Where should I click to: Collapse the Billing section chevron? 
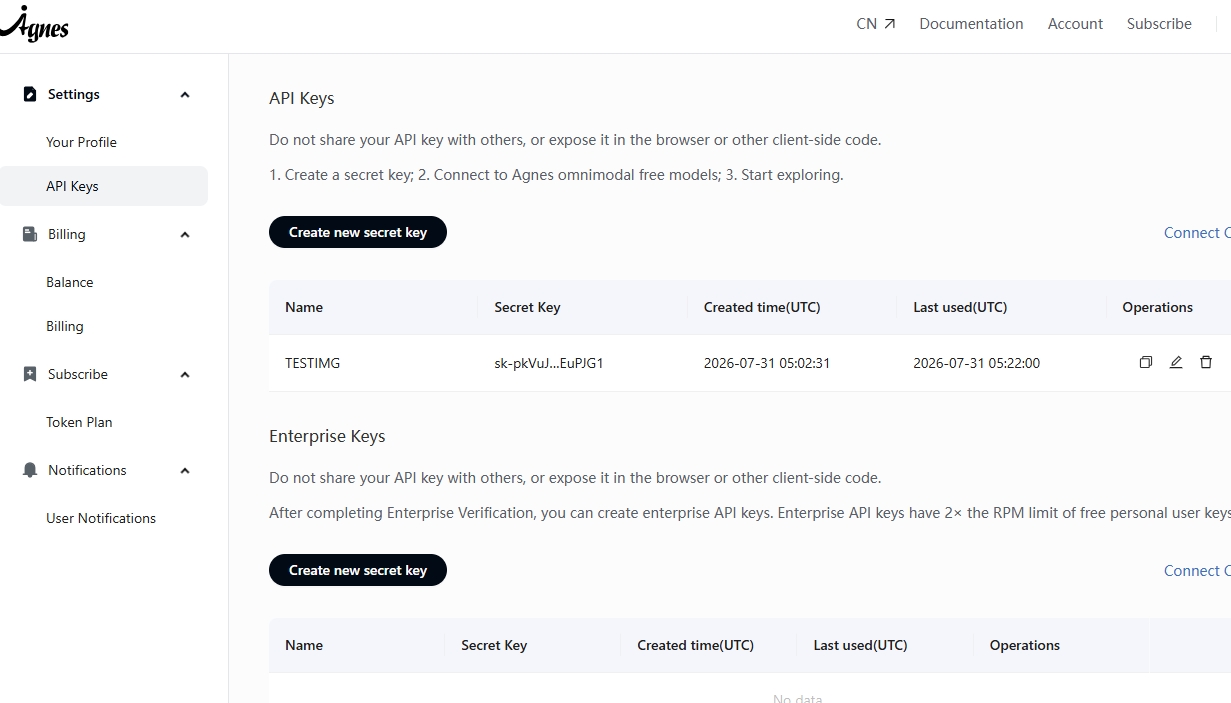tap(185, 235)
